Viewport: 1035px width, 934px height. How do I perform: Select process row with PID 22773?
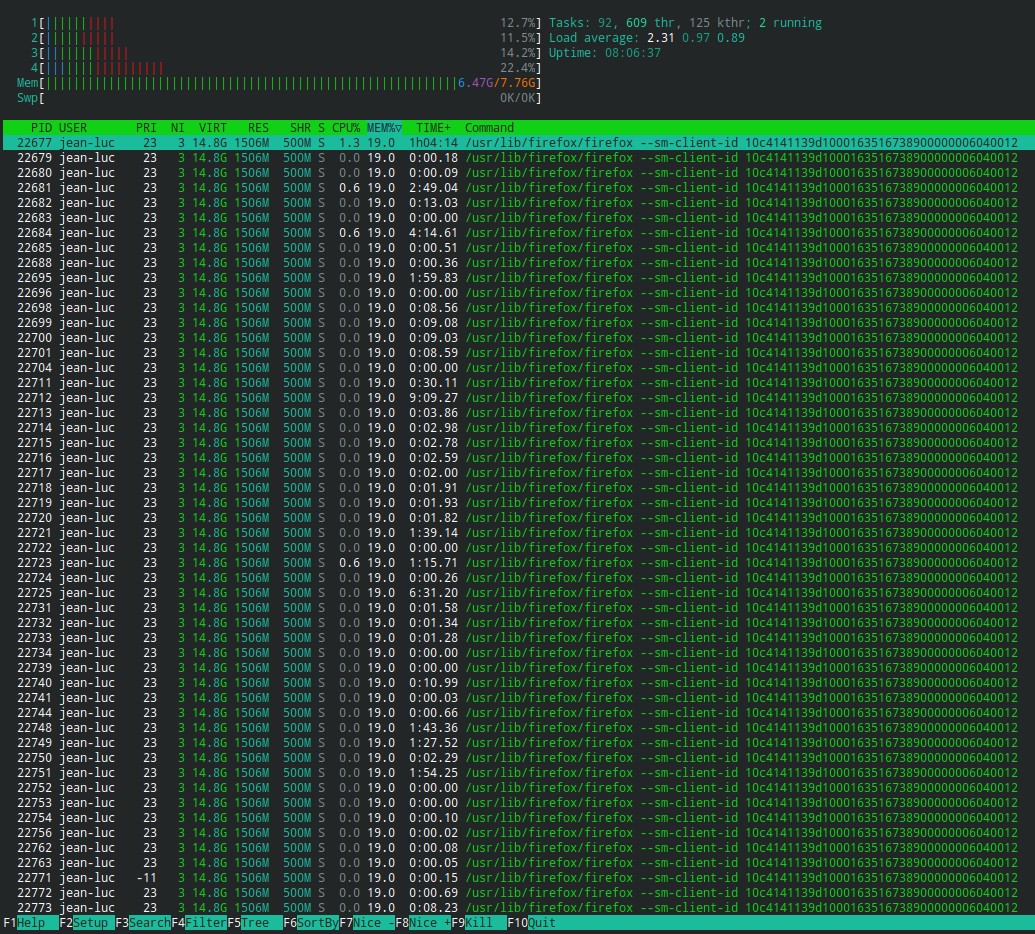(x=518, y=908)
